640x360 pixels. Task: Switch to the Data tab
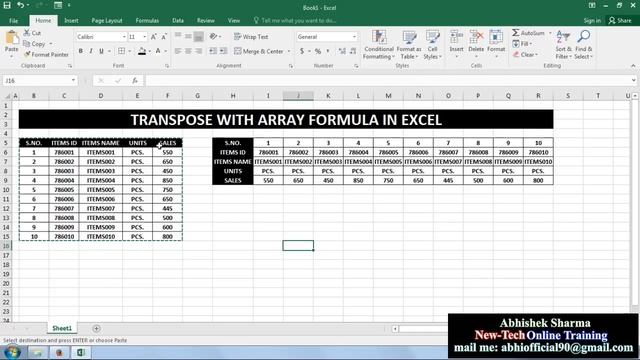[178, 20]
